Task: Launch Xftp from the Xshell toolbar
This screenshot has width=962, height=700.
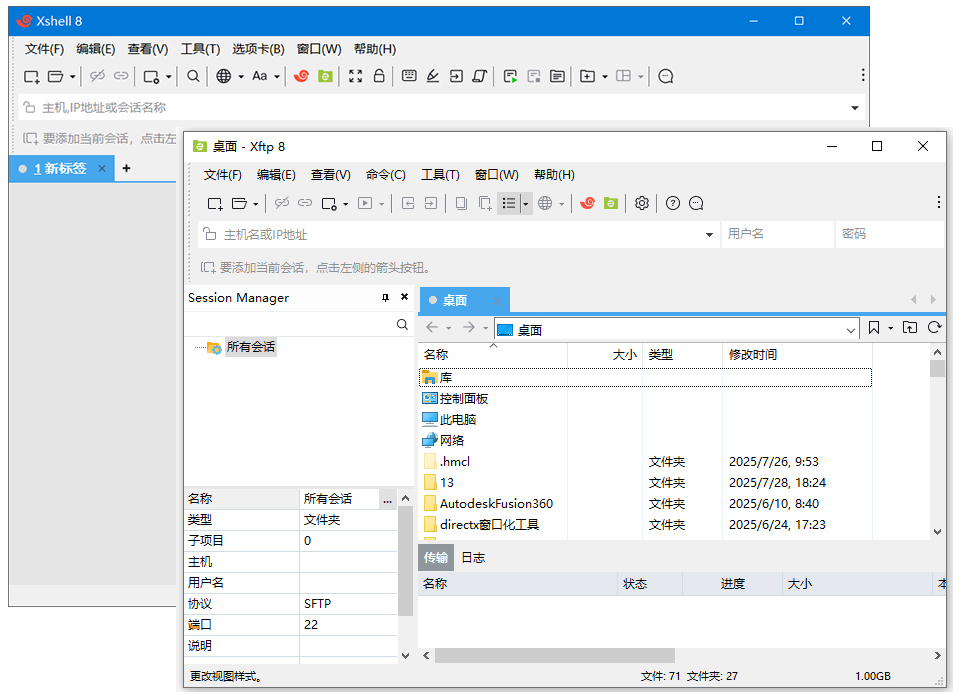Action: [x=323, y=76]
